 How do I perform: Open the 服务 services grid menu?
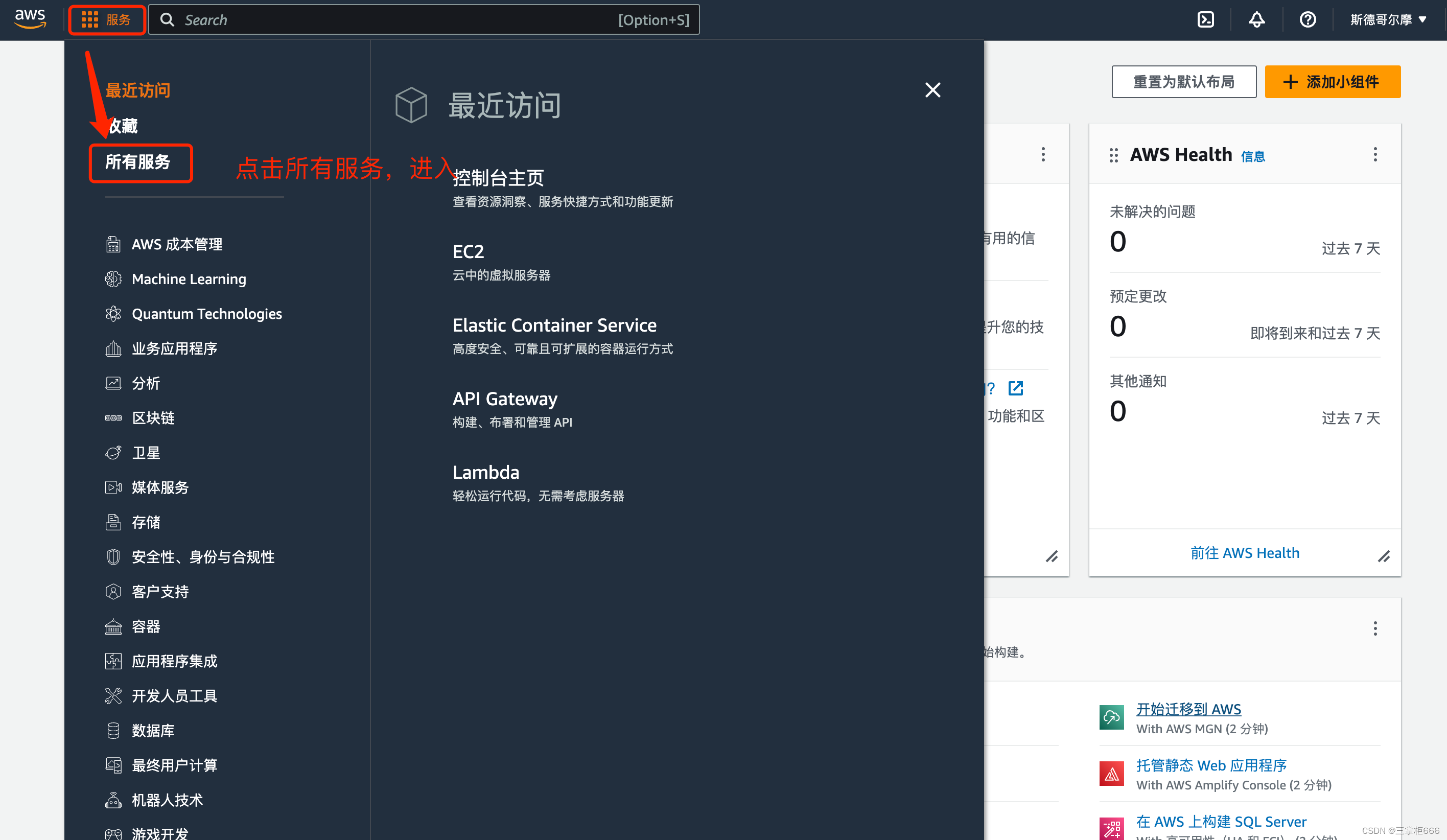click(x=107, y=20)
